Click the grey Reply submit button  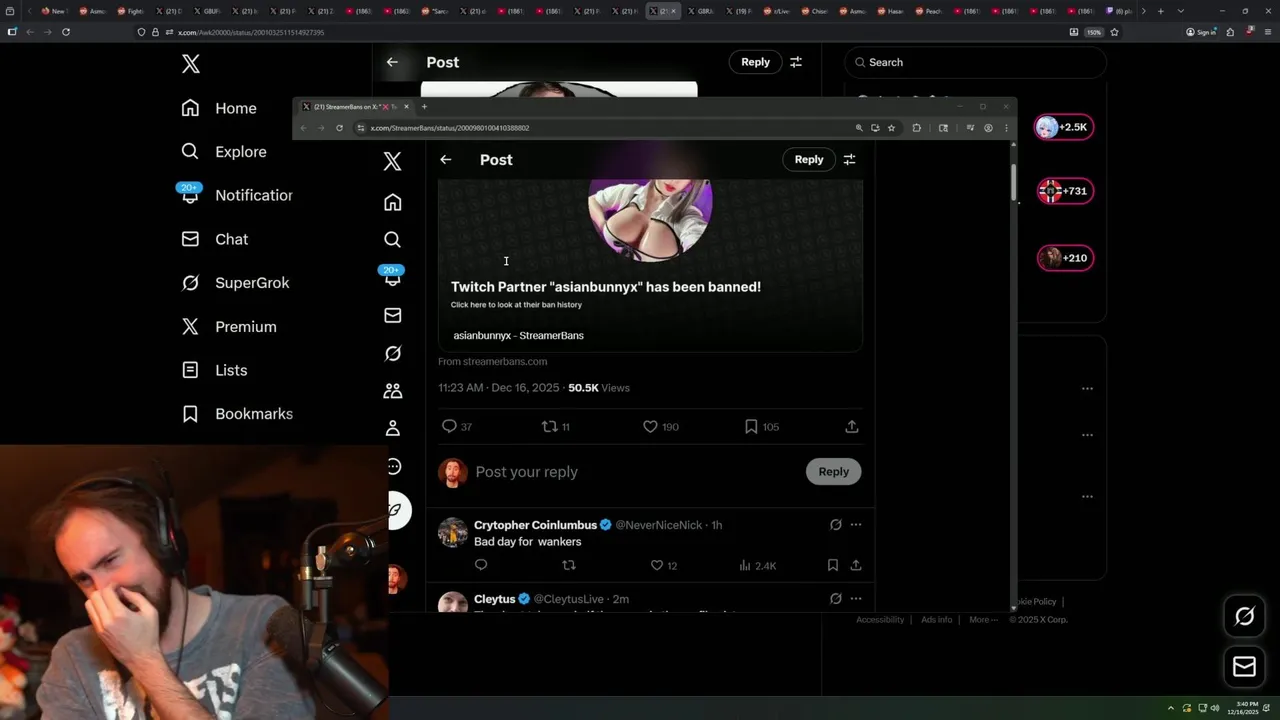(x=834, y=472)
